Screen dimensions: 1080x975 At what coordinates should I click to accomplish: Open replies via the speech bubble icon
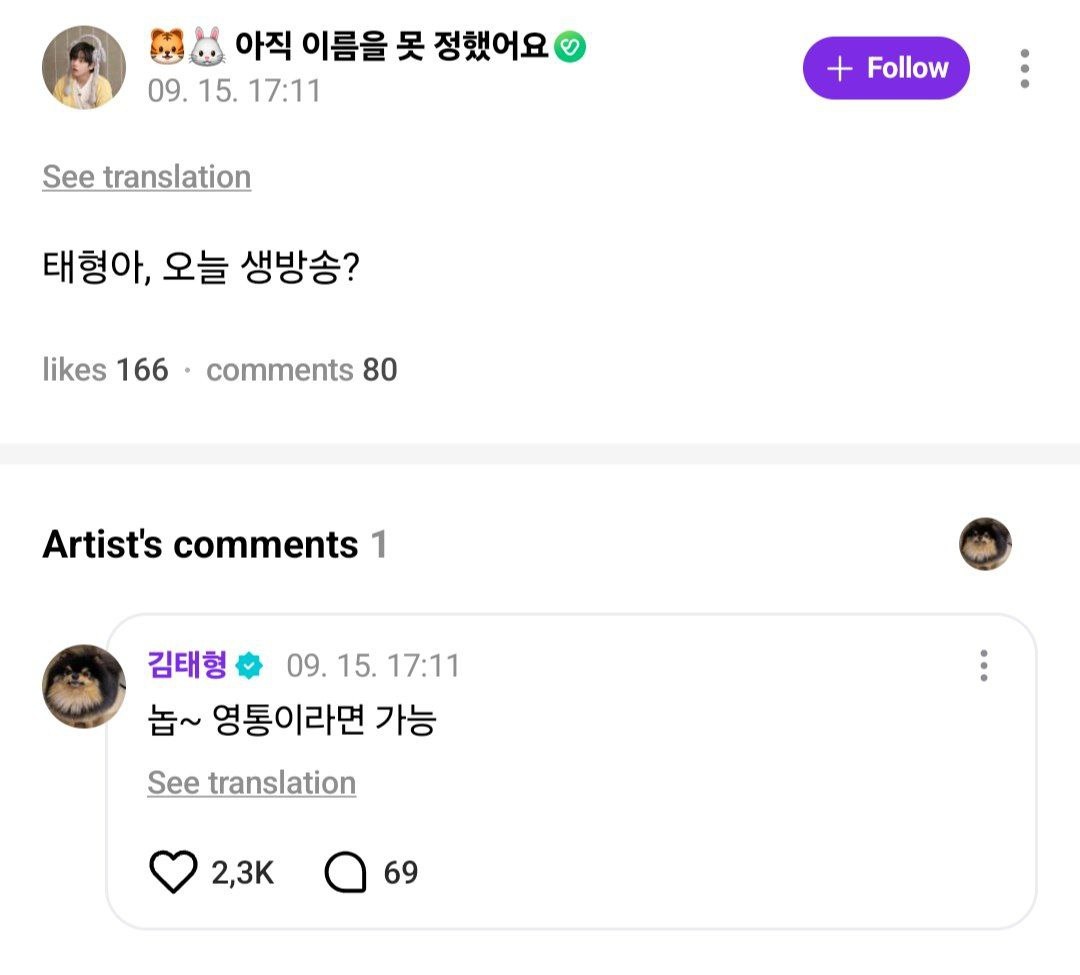tap(346, 872)
